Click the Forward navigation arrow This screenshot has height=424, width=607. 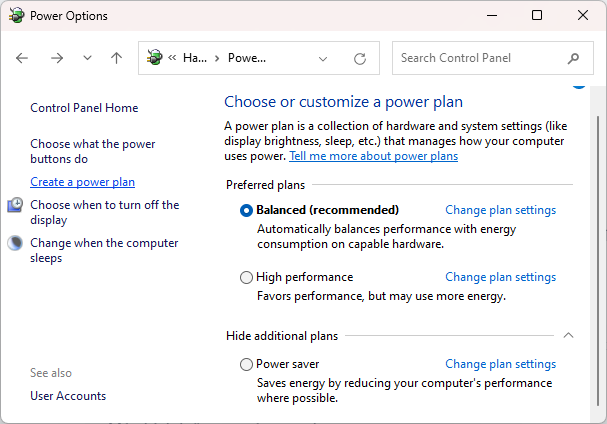click(x=57, y=58)
